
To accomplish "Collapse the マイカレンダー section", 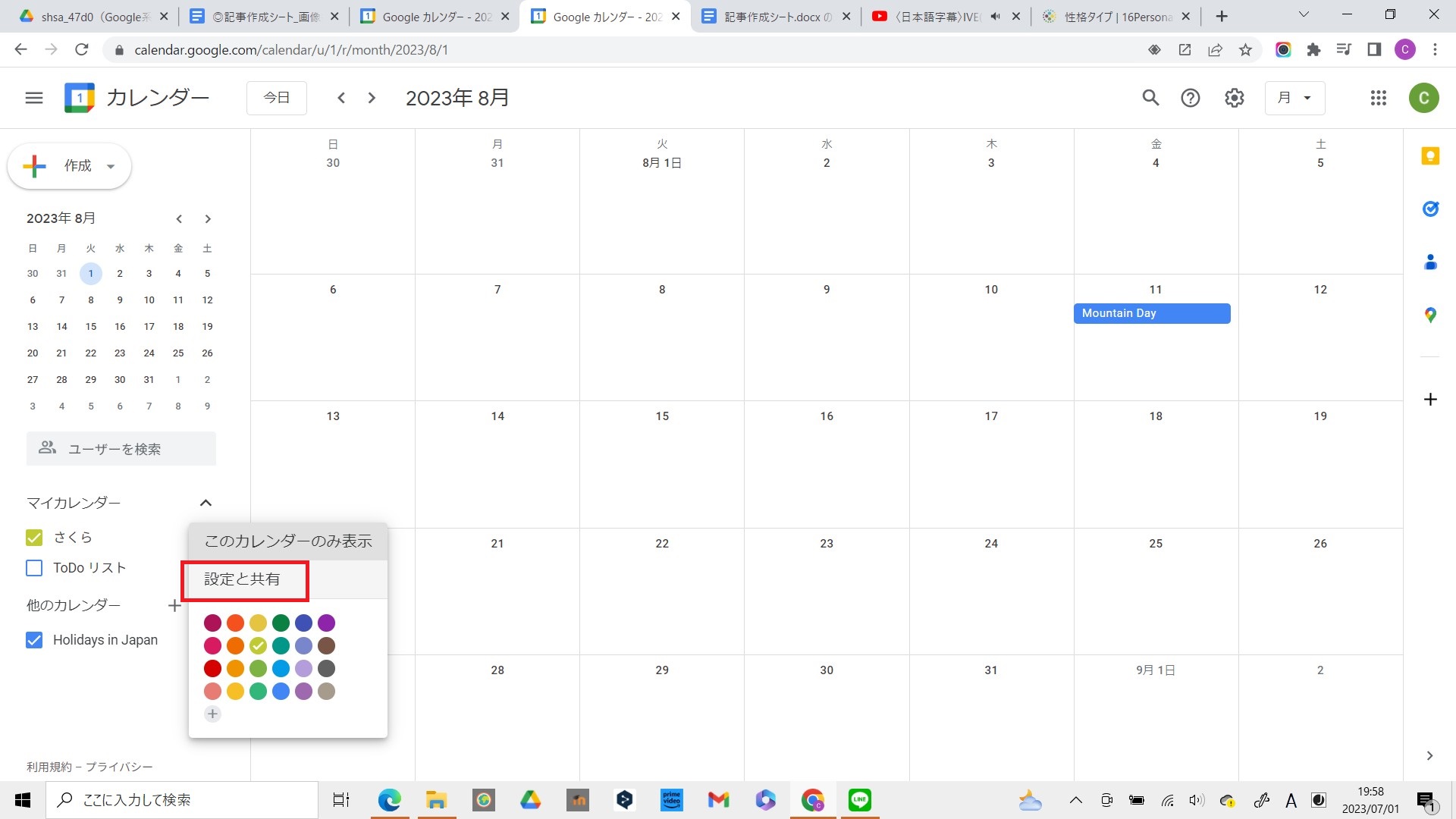I will [206, 503].
